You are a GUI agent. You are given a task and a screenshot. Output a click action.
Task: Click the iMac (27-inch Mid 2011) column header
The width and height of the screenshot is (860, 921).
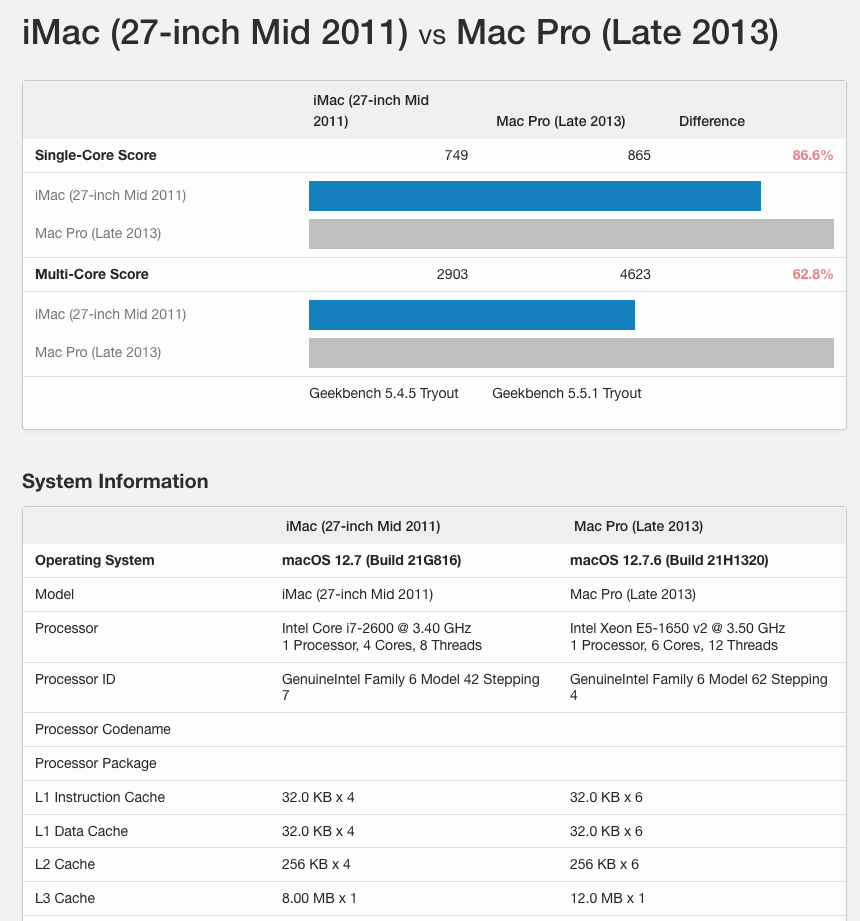[371, 110]
